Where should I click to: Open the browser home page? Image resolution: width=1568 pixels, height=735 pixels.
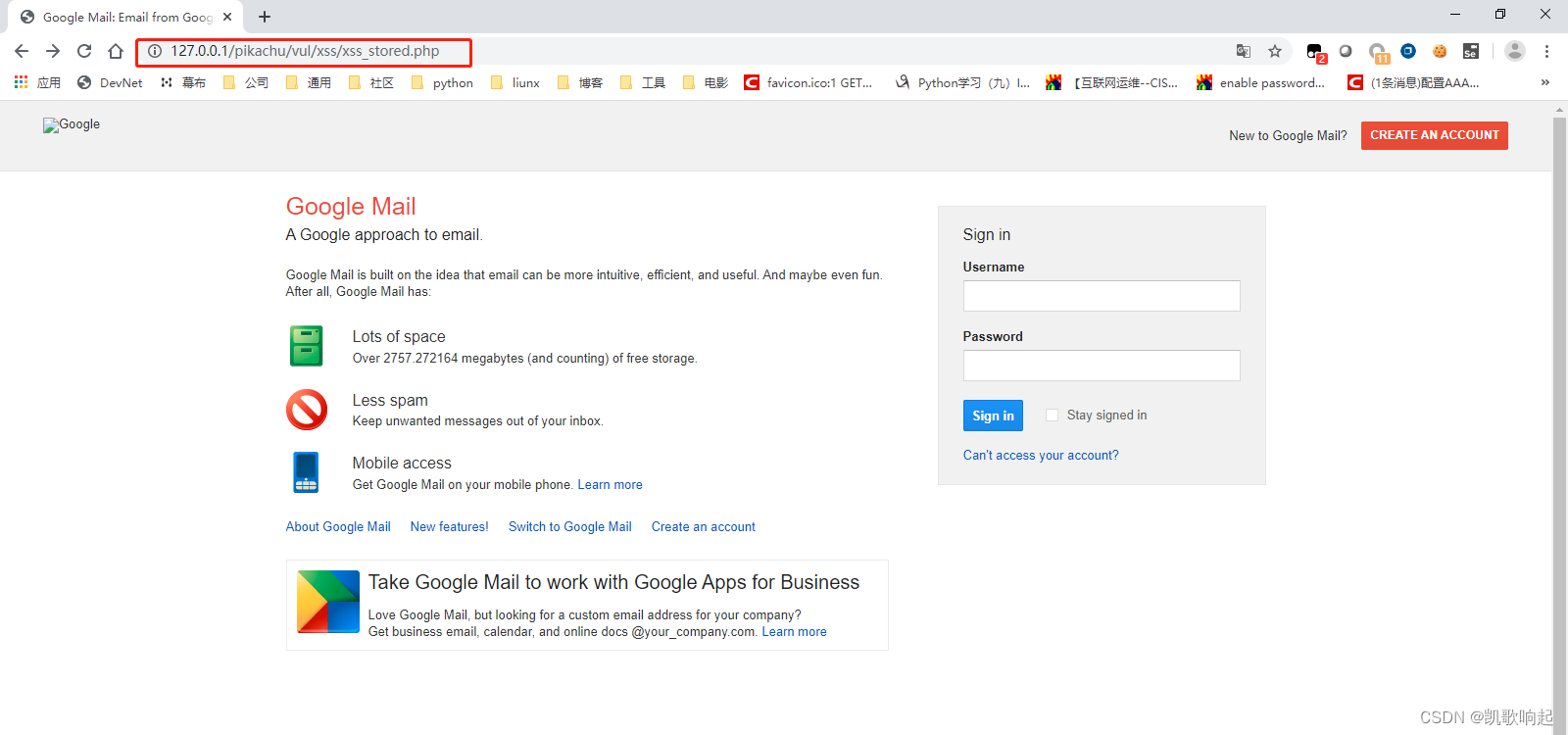click(x=116, y=51)
